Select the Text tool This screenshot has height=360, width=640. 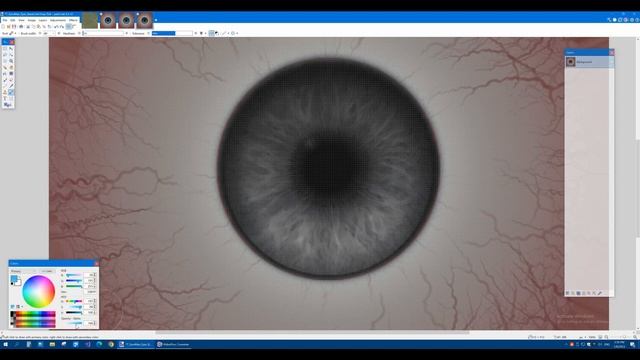point(5,98)
